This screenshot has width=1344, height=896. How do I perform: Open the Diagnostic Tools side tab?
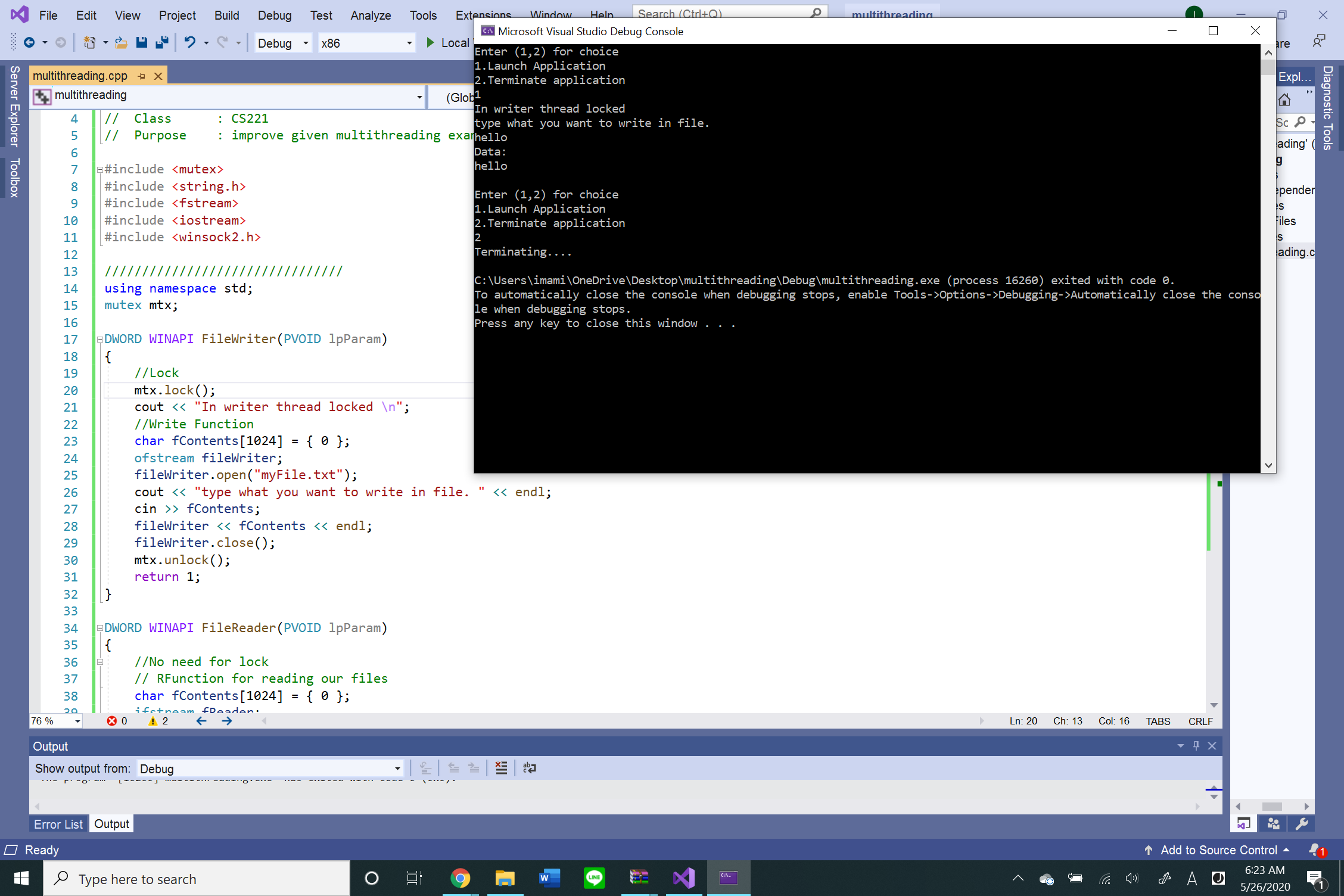coord(1328,108)
